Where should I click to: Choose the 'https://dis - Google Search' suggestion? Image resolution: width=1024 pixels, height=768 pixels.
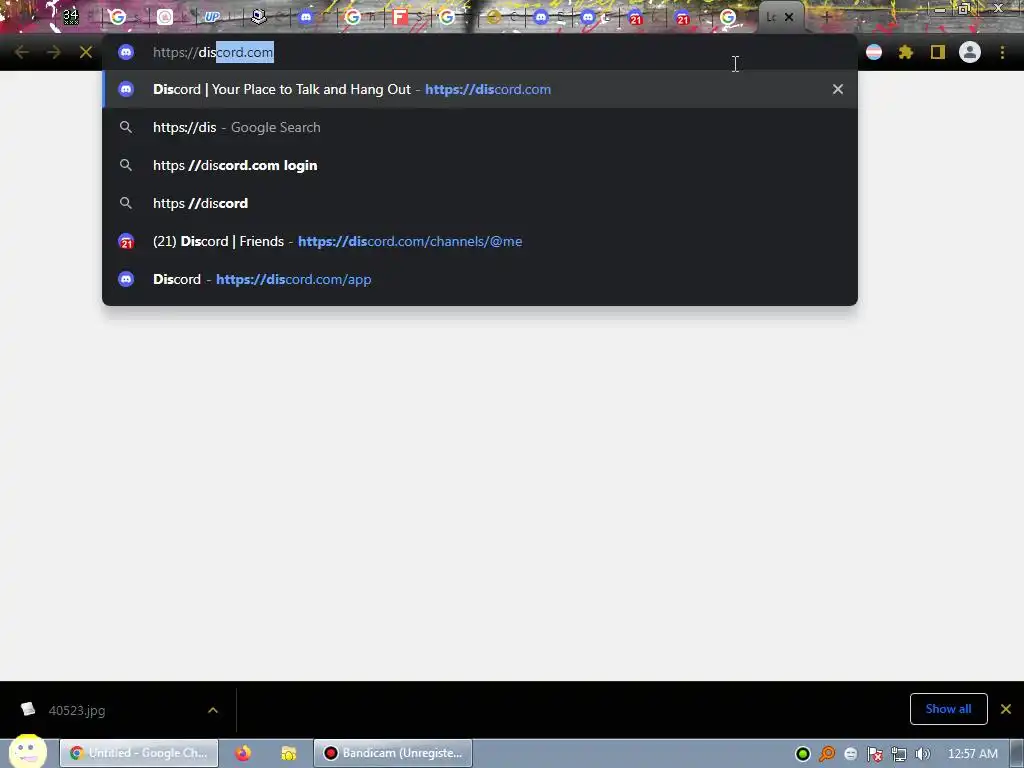coord(480,127)
